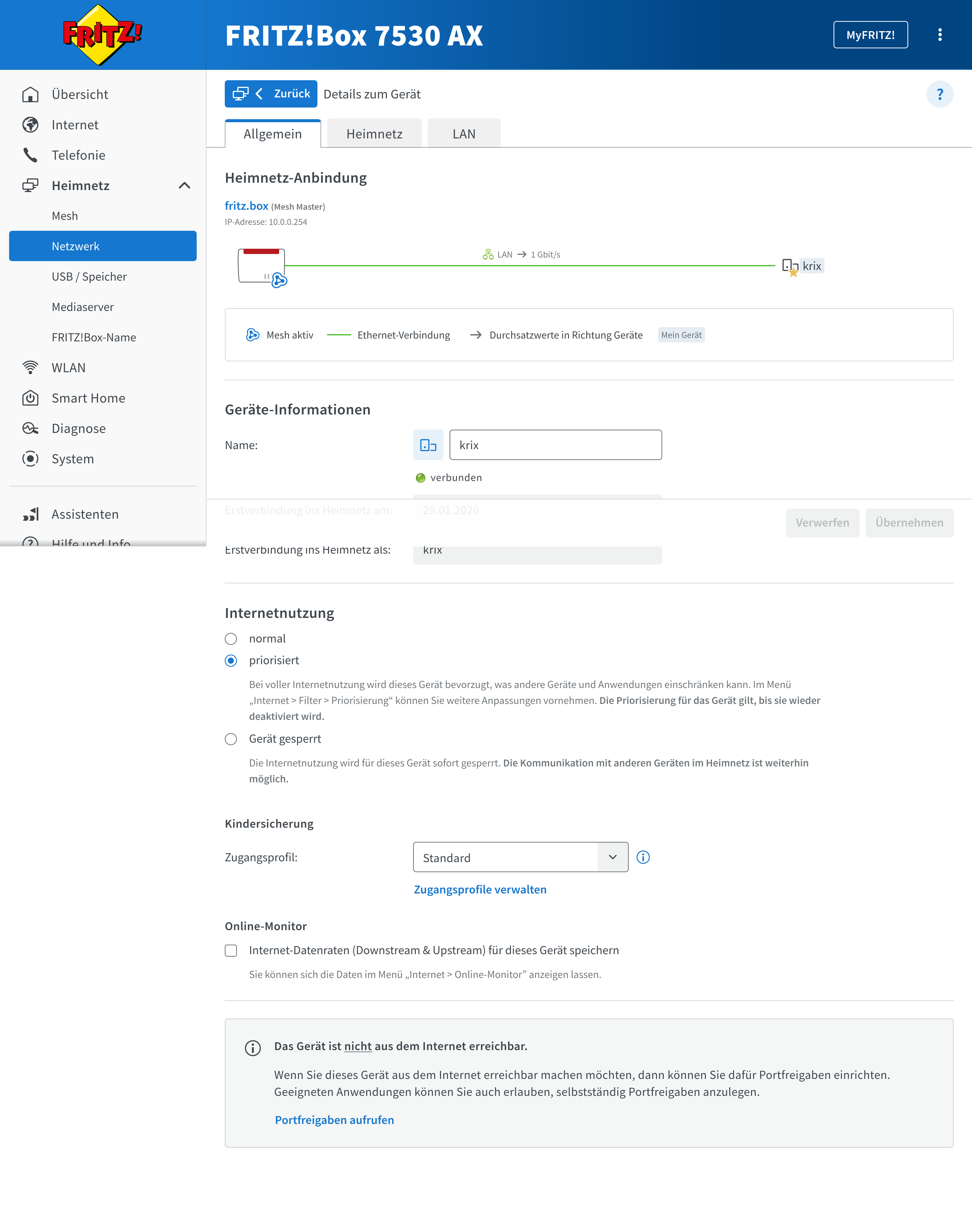Click the Zurück back button
Screen dimensions: 972x1232
pyautogui.click(x=271, y=94)
